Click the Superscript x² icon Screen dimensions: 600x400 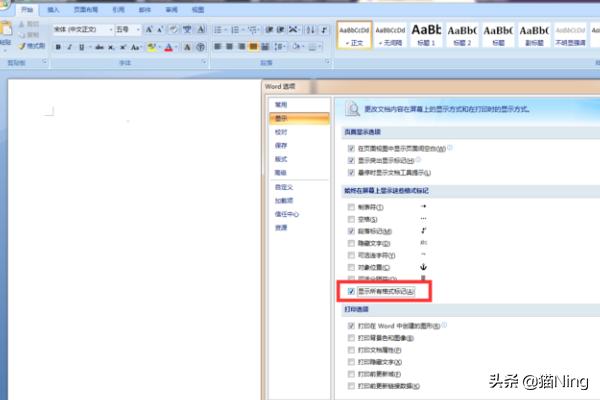pos(123,47)
